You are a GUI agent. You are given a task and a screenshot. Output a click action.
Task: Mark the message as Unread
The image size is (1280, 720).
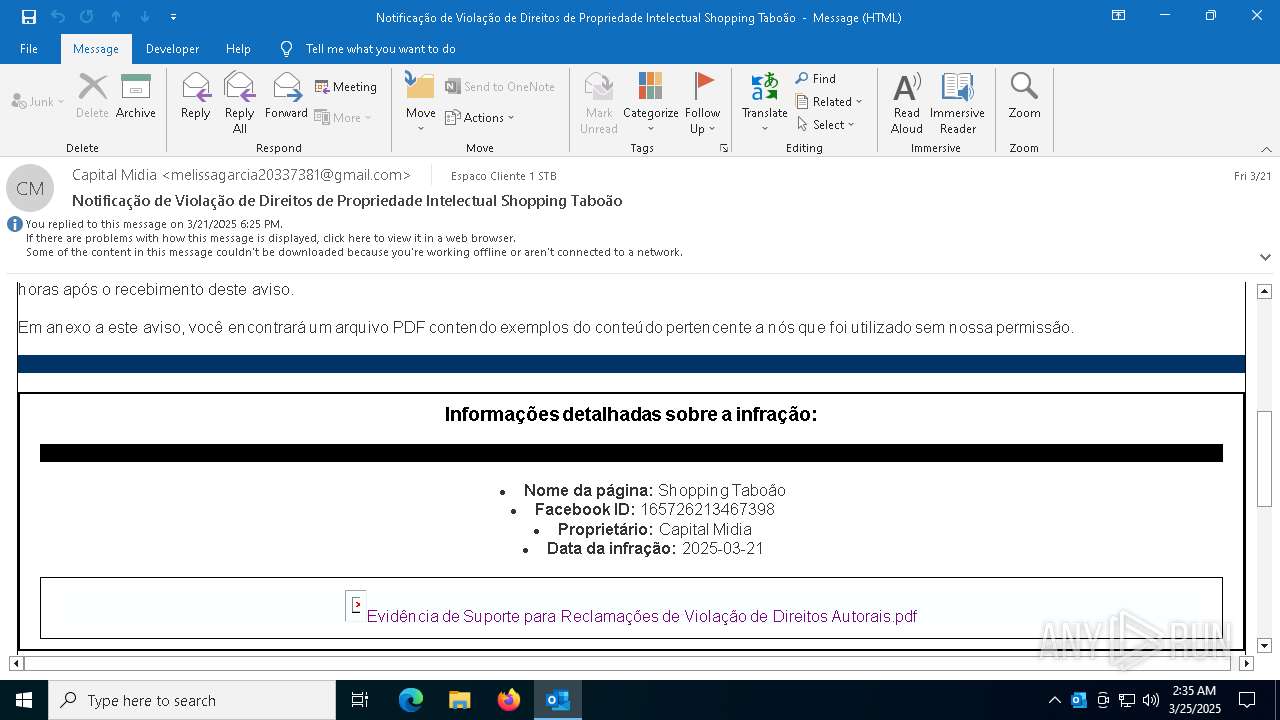pos(599,103)
